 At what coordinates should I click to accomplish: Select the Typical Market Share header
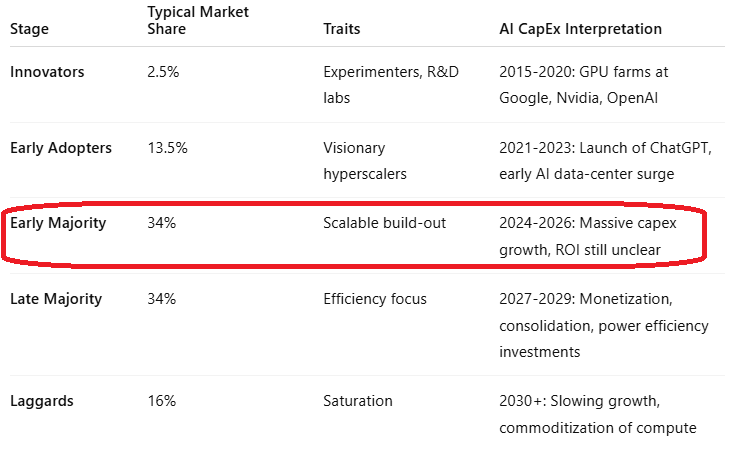[x=197, y=21]
